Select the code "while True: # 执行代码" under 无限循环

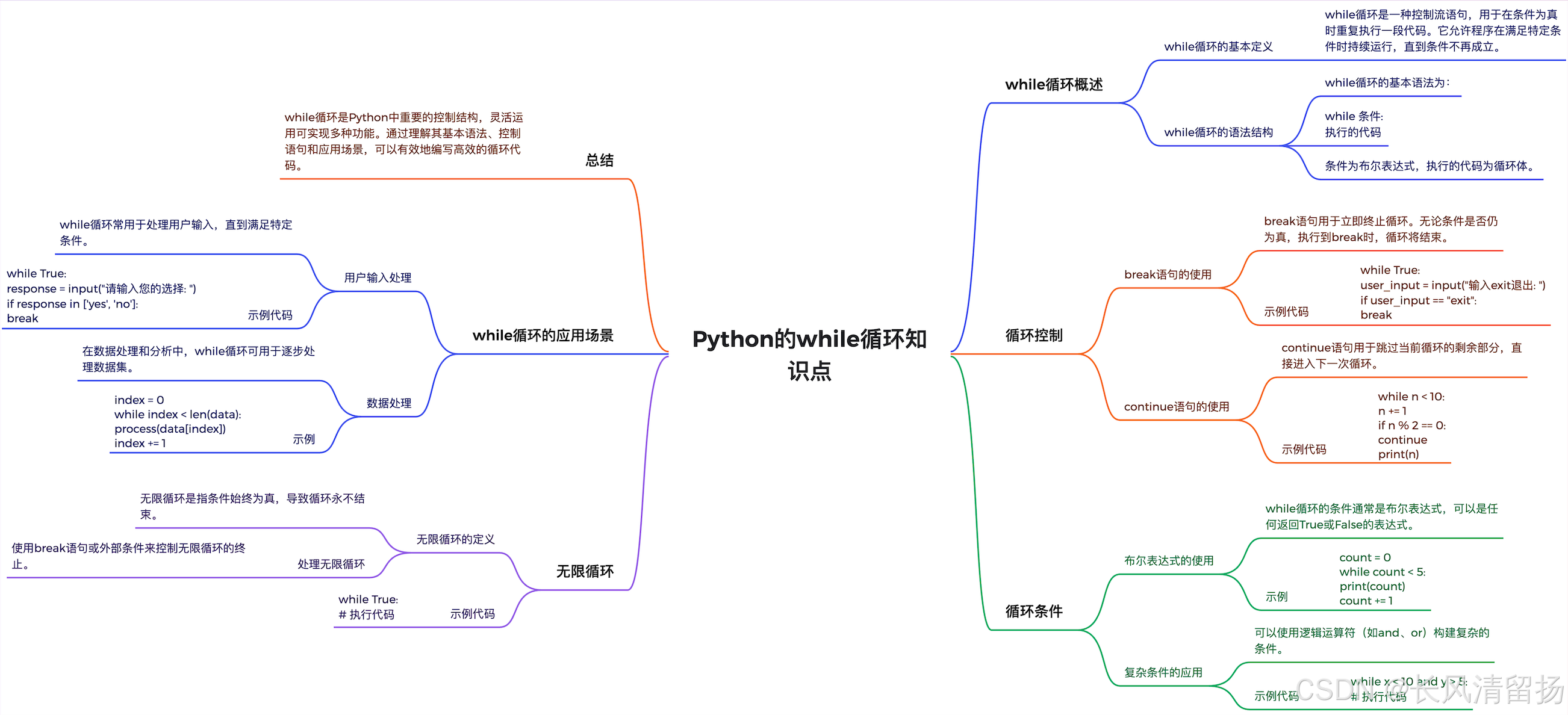[368, 607]
